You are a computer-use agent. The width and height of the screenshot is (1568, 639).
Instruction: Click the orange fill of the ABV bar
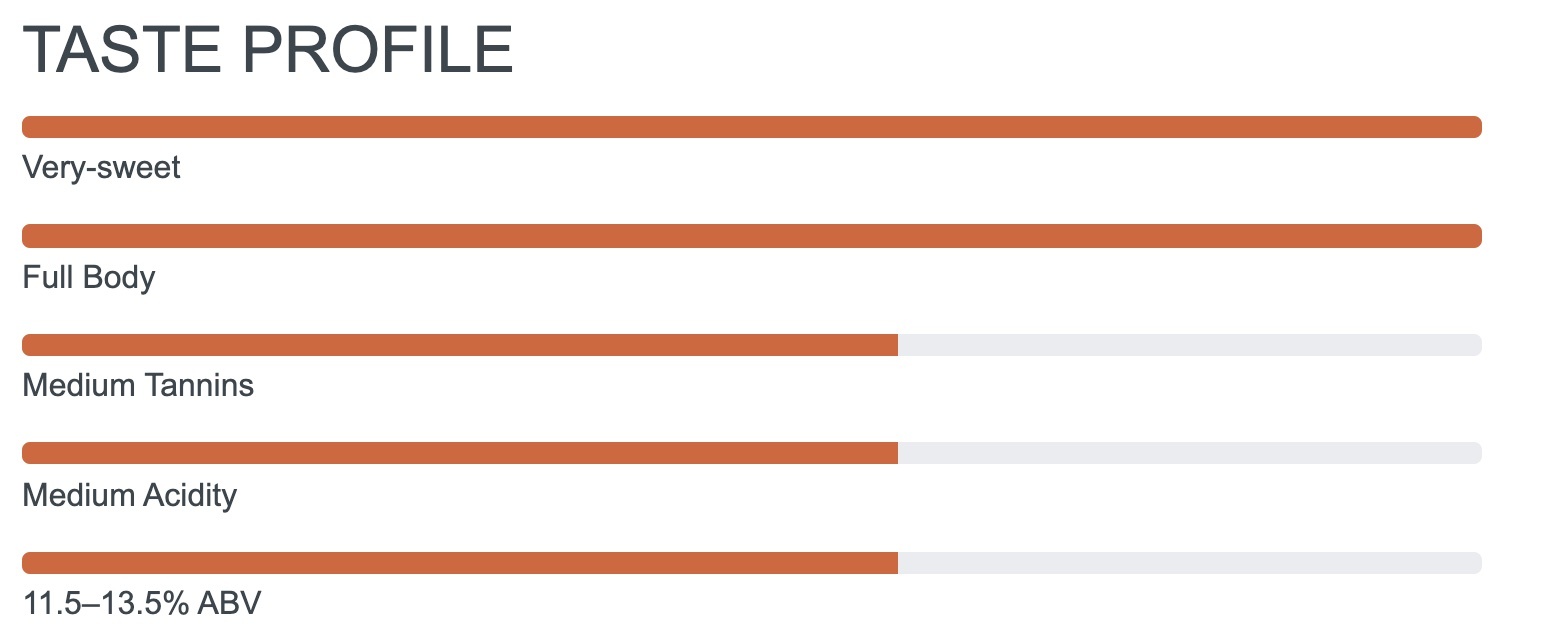(x=460, y=562)
